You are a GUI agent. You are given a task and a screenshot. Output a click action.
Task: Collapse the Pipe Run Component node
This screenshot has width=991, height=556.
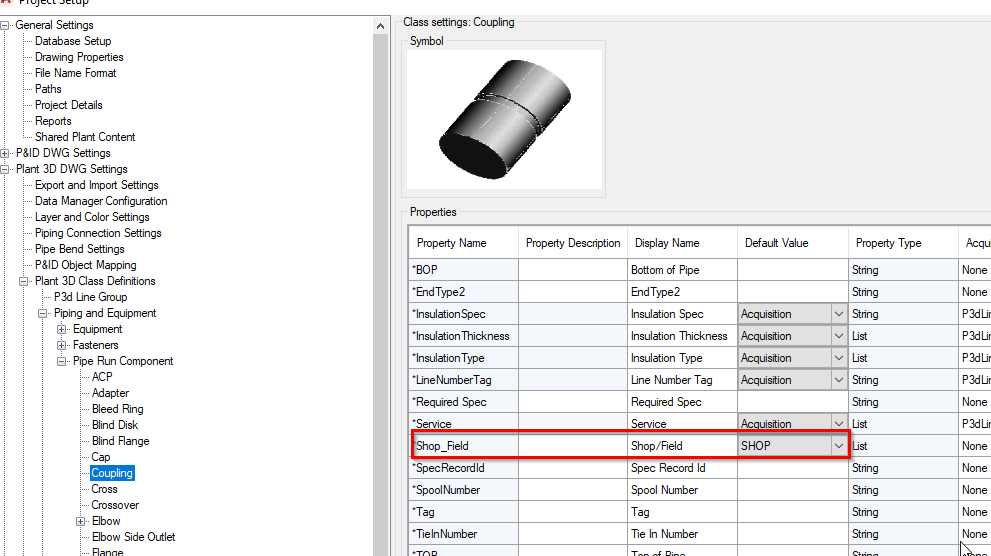pyautogui.click(x=61, y=361)
